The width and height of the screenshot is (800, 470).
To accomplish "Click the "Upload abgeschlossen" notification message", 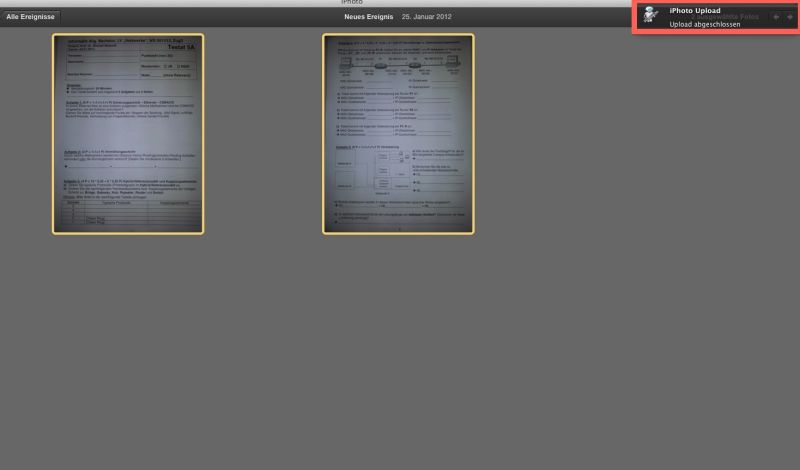I will 704,23.
